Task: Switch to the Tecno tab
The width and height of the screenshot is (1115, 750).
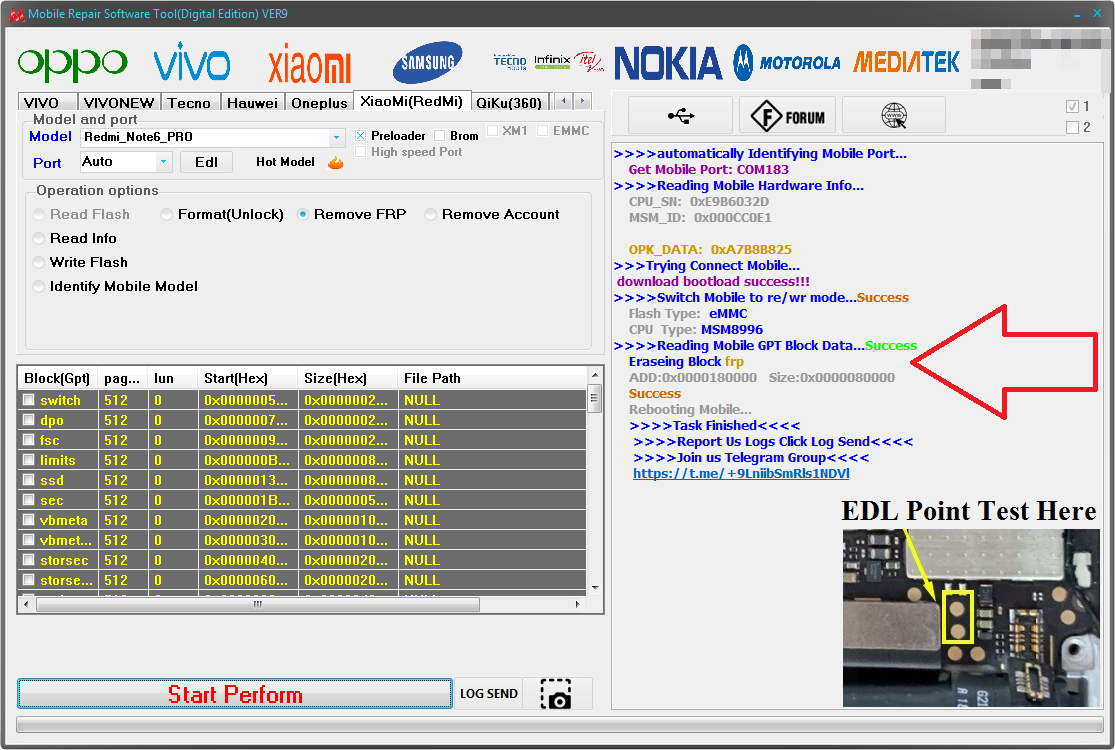Action: (189, 103)
